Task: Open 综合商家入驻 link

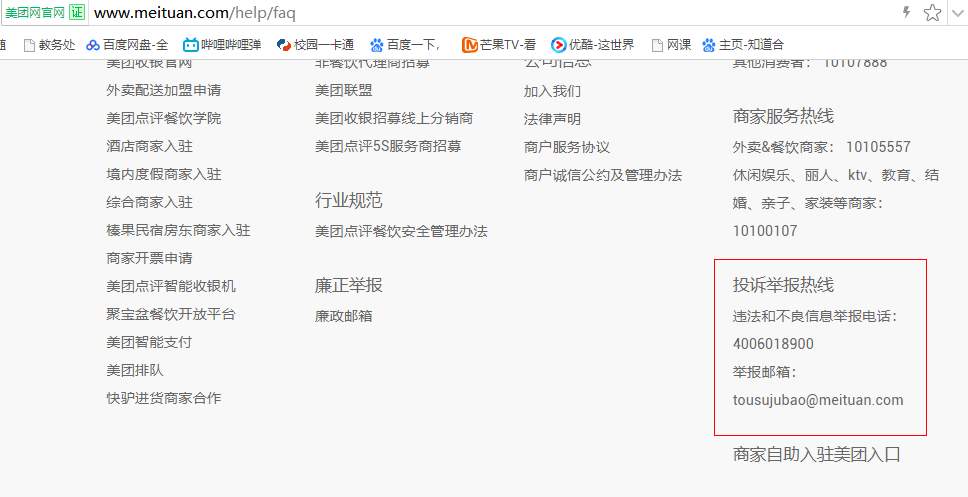Action: coord(149,203)
